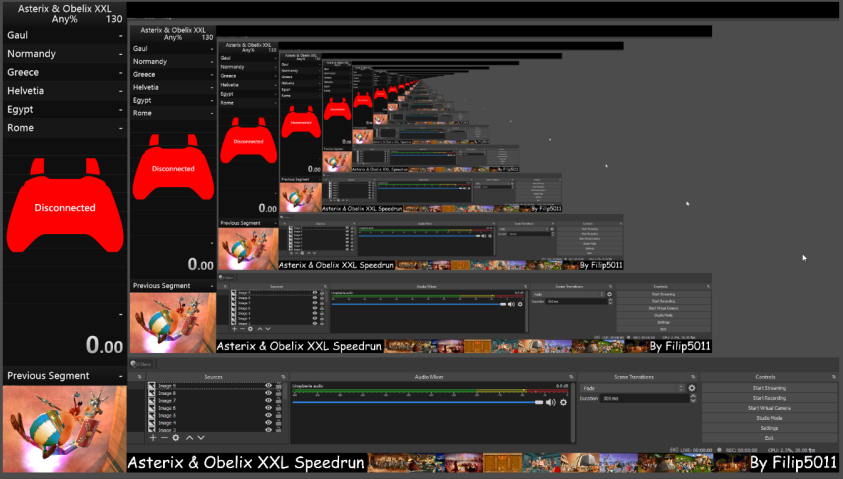The height and width of the screenshot is (479, 843).
Task: Lock the Image 8 source
Action: pos(278,393)
